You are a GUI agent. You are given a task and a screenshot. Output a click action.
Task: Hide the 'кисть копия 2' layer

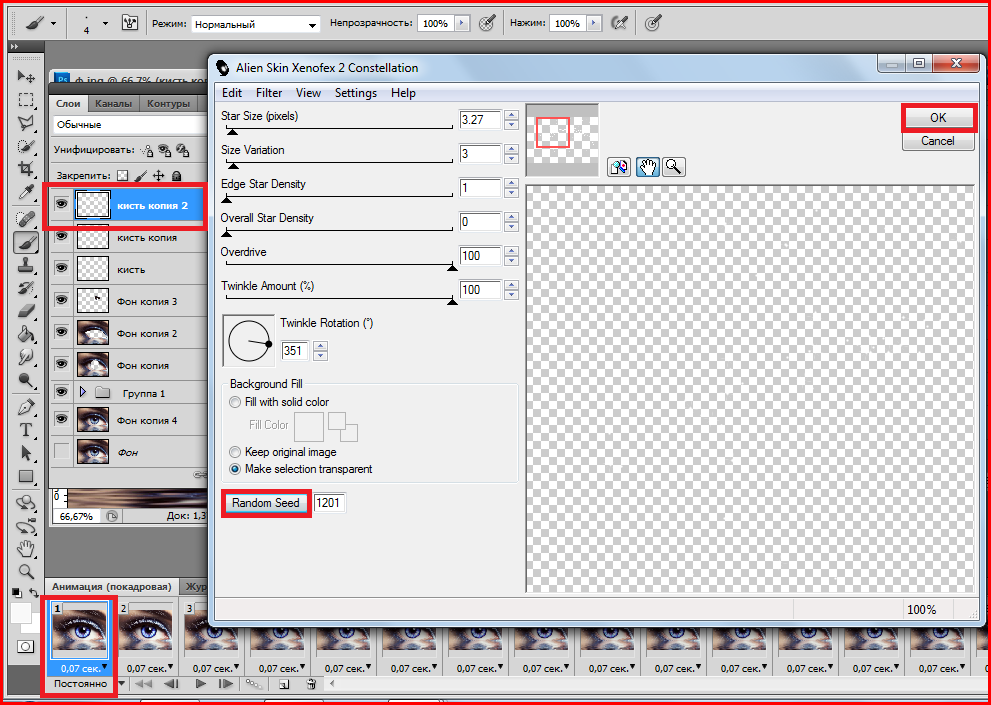(61, 205)
